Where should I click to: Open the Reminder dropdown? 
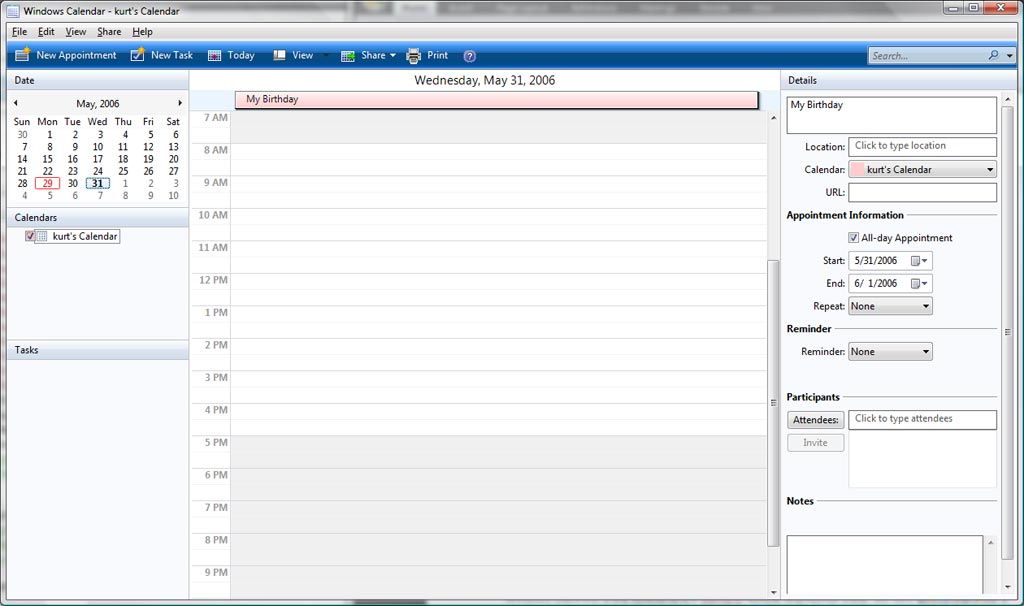(x=890, y=352)
